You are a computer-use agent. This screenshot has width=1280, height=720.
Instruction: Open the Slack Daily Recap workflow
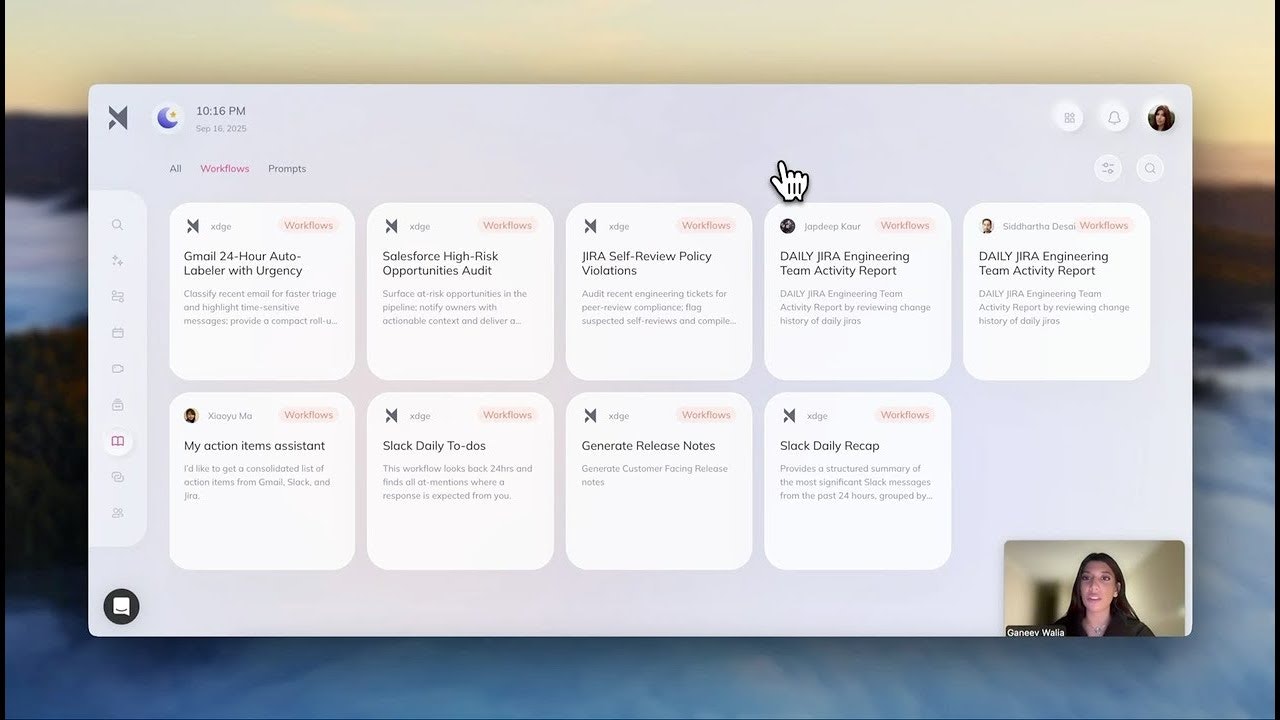click(x=857, y=480)
